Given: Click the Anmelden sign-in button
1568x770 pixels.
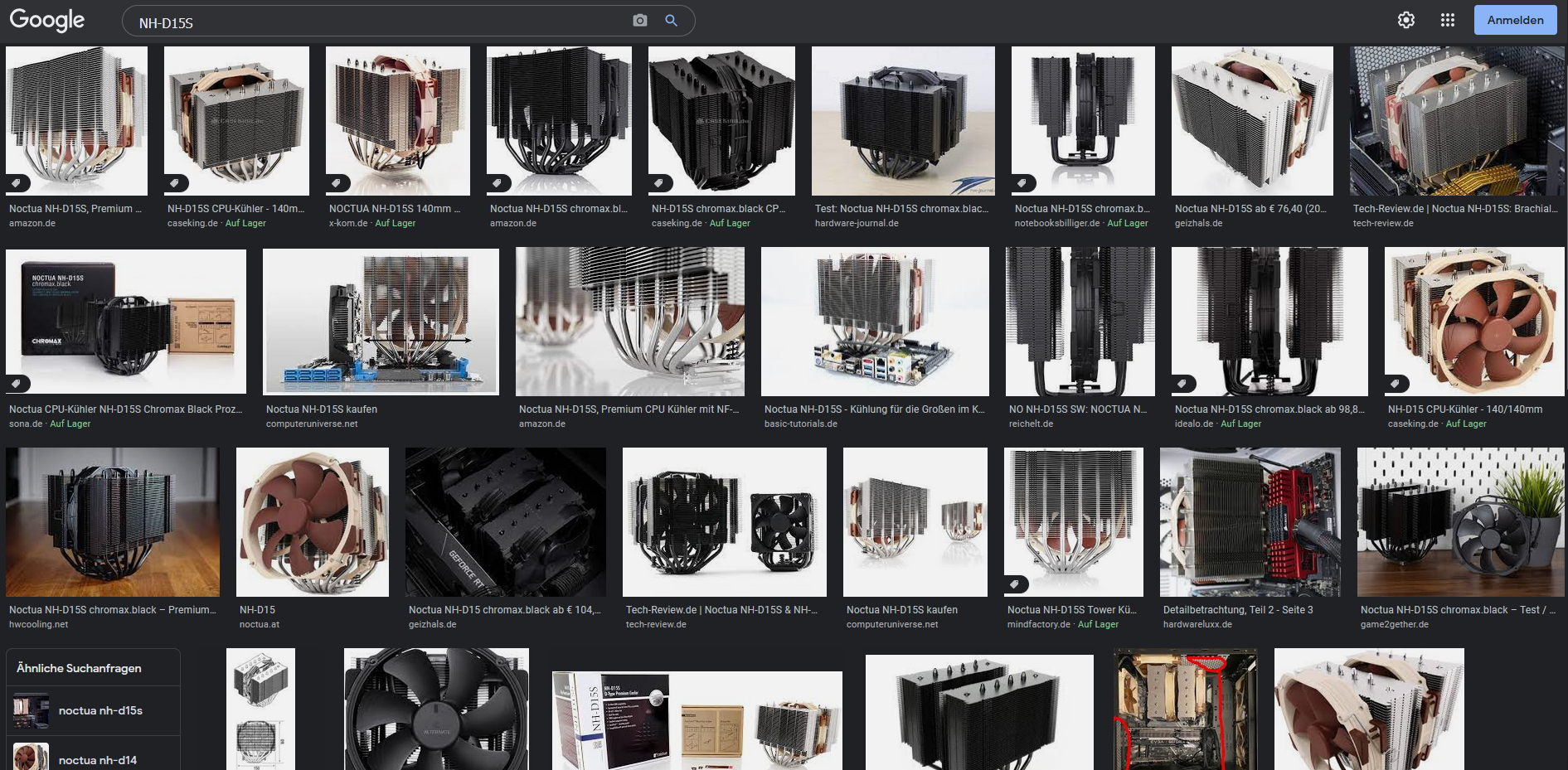Looking at the screenshot, I should (1515, 20).
